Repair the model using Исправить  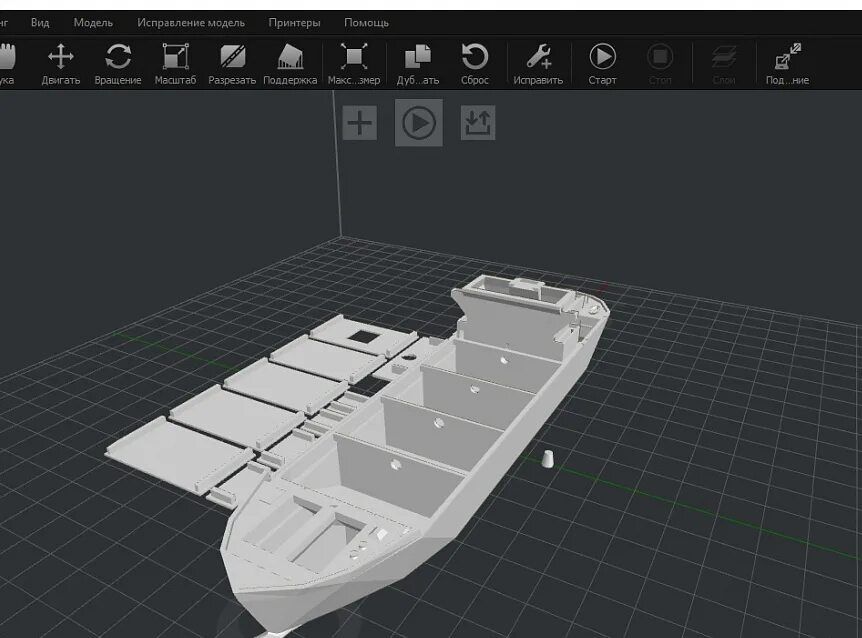click(x=538, y=64)
